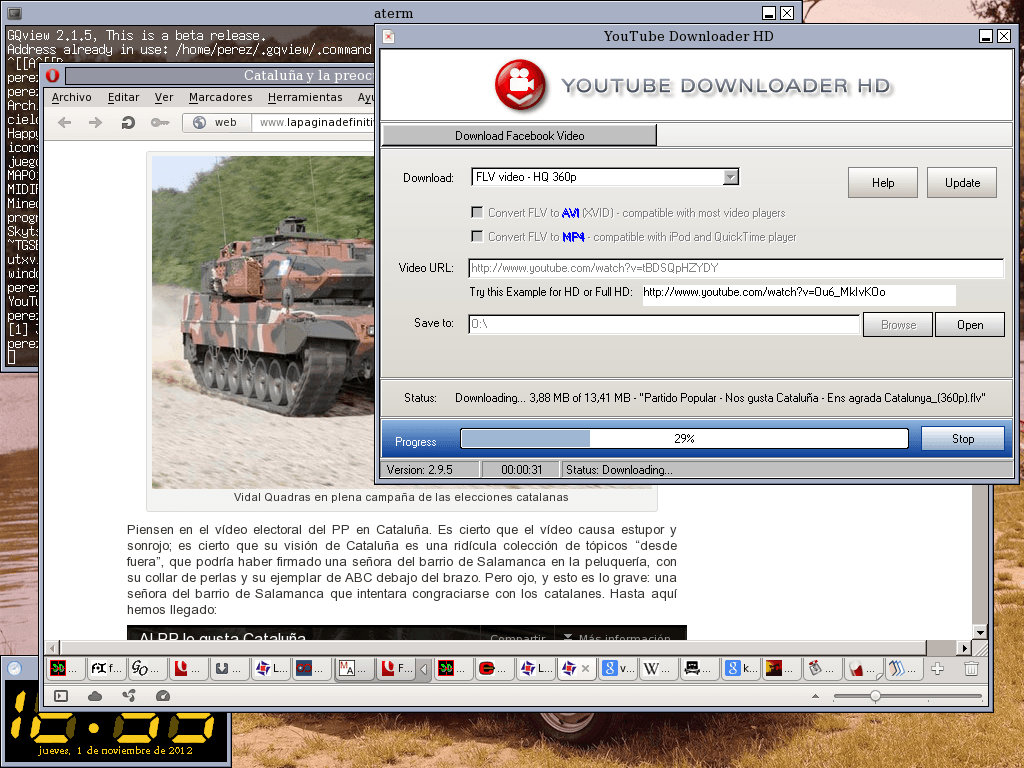Open the Editar menu in Opera
This screenshot has height=768, width=1024.
pyautogui.click(x=123, y=97)
